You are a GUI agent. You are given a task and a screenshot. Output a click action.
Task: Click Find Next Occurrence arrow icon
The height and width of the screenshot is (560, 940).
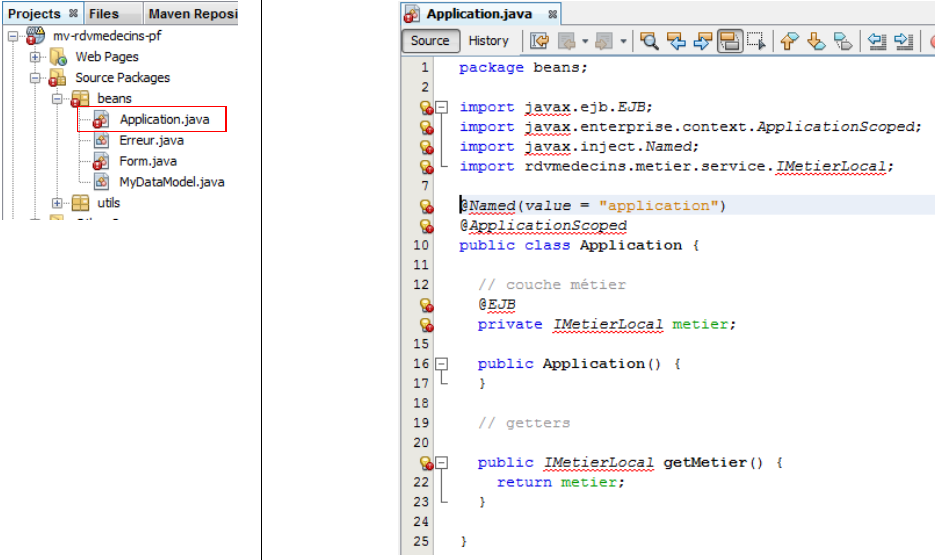pyautogui.click(x=702, y=41)
